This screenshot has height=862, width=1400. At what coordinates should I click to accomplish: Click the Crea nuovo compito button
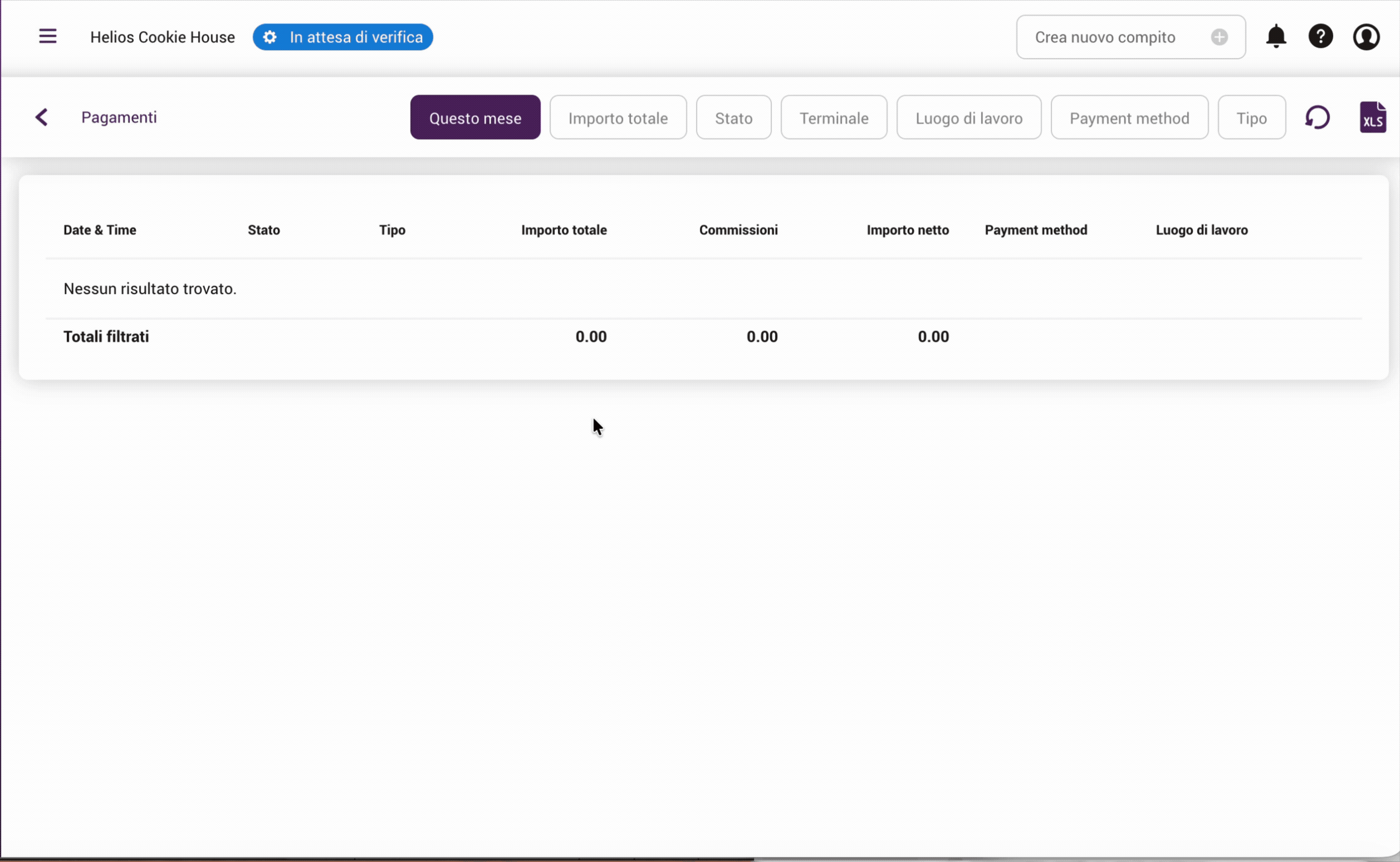click(1104, 37)
